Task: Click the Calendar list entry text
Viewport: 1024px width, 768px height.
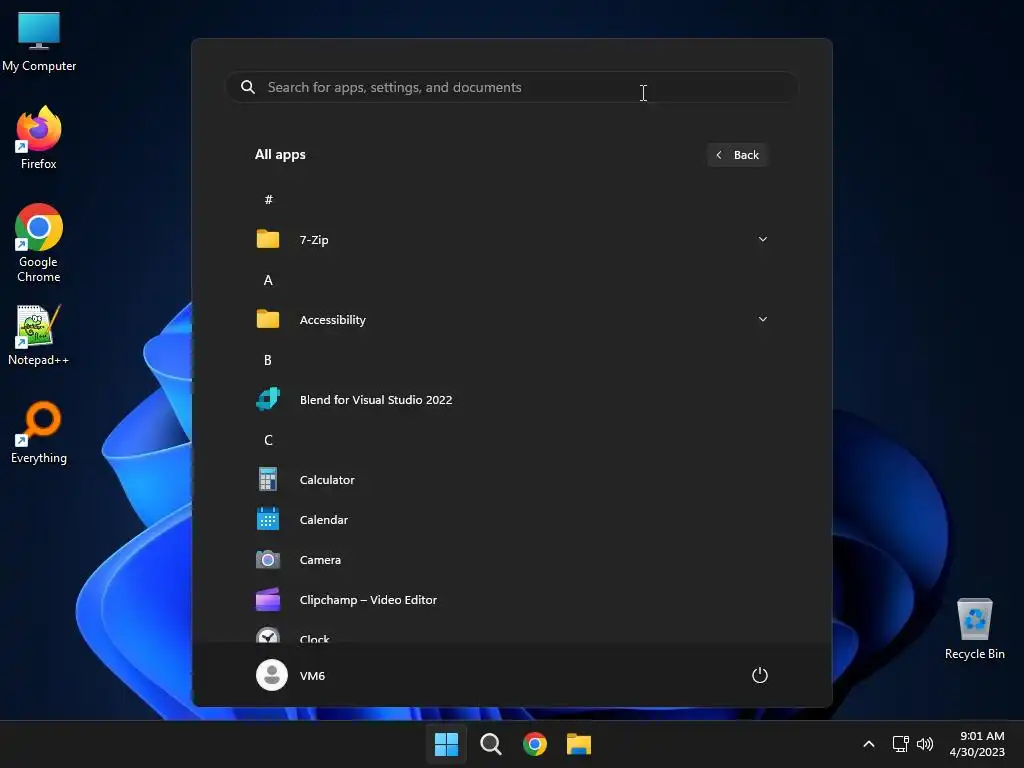Action: pyautogui.click(x=324, y=520)
